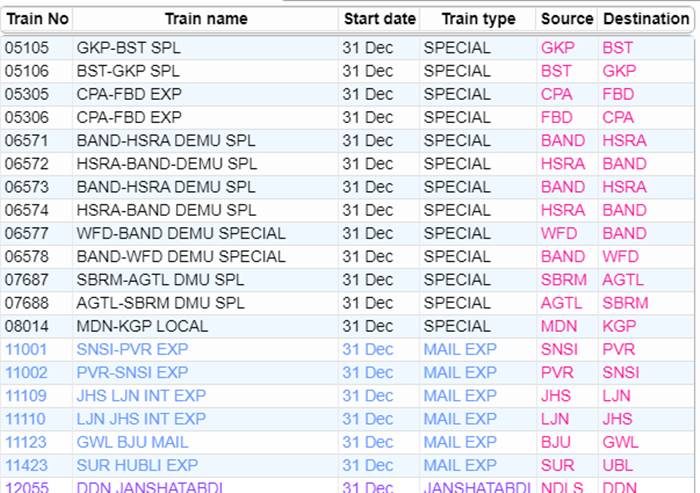
Task: Sort table by Train No column header
Action: [x=37, y=19]
